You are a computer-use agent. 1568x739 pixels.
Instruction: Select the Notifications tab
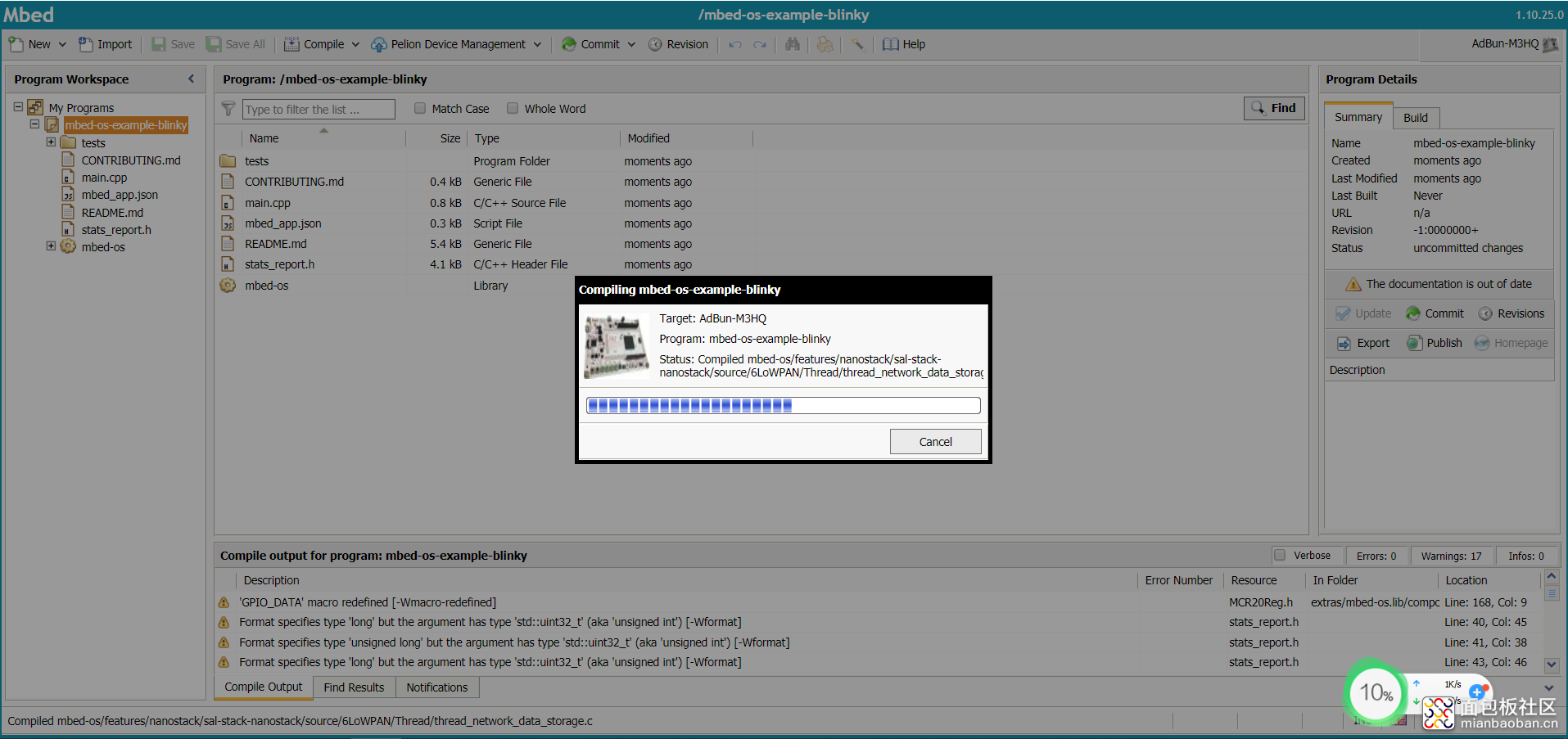[x=437, y=687]
